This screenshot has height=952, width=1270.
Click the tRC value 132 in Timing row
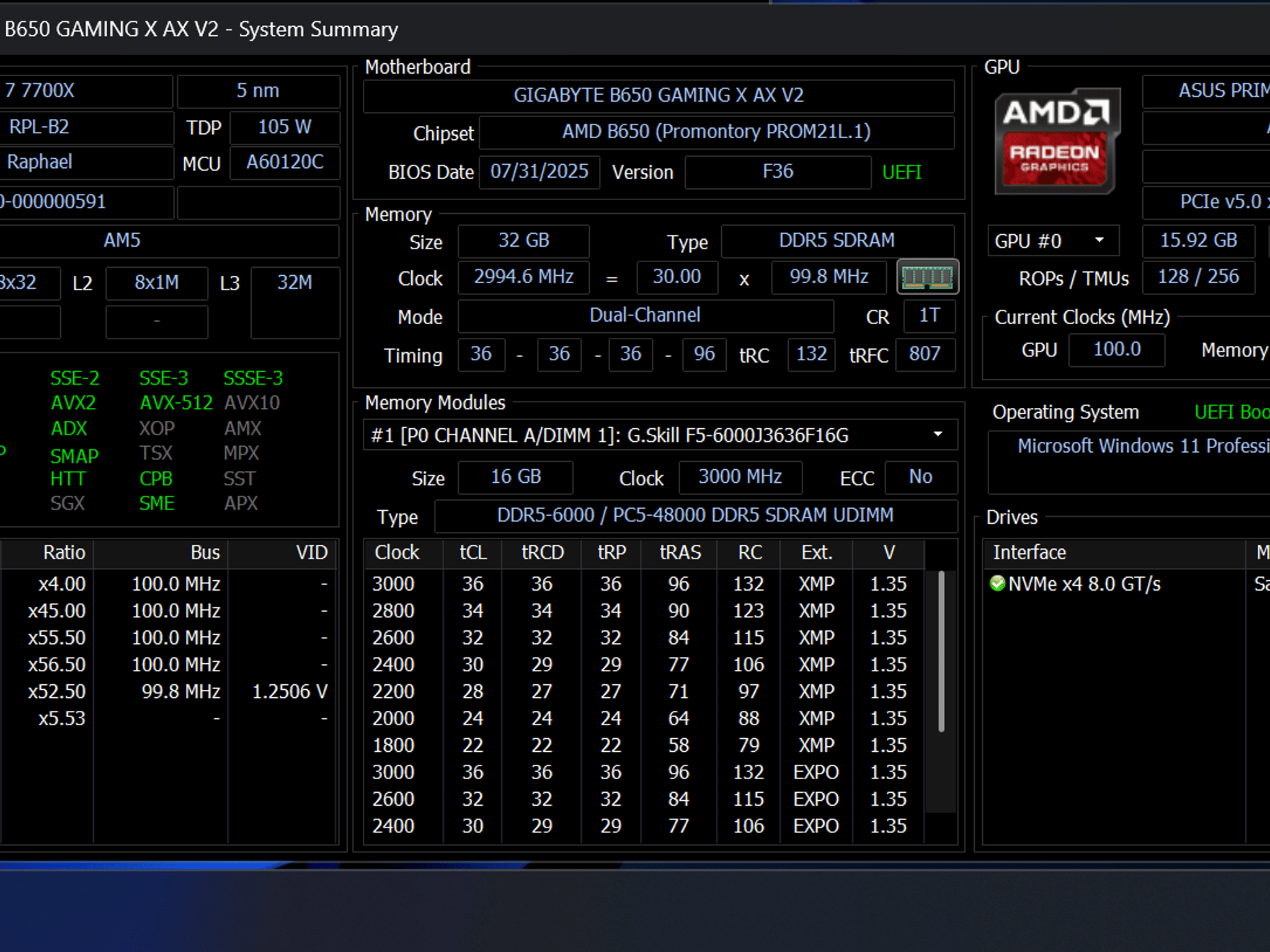click(811, 354)
